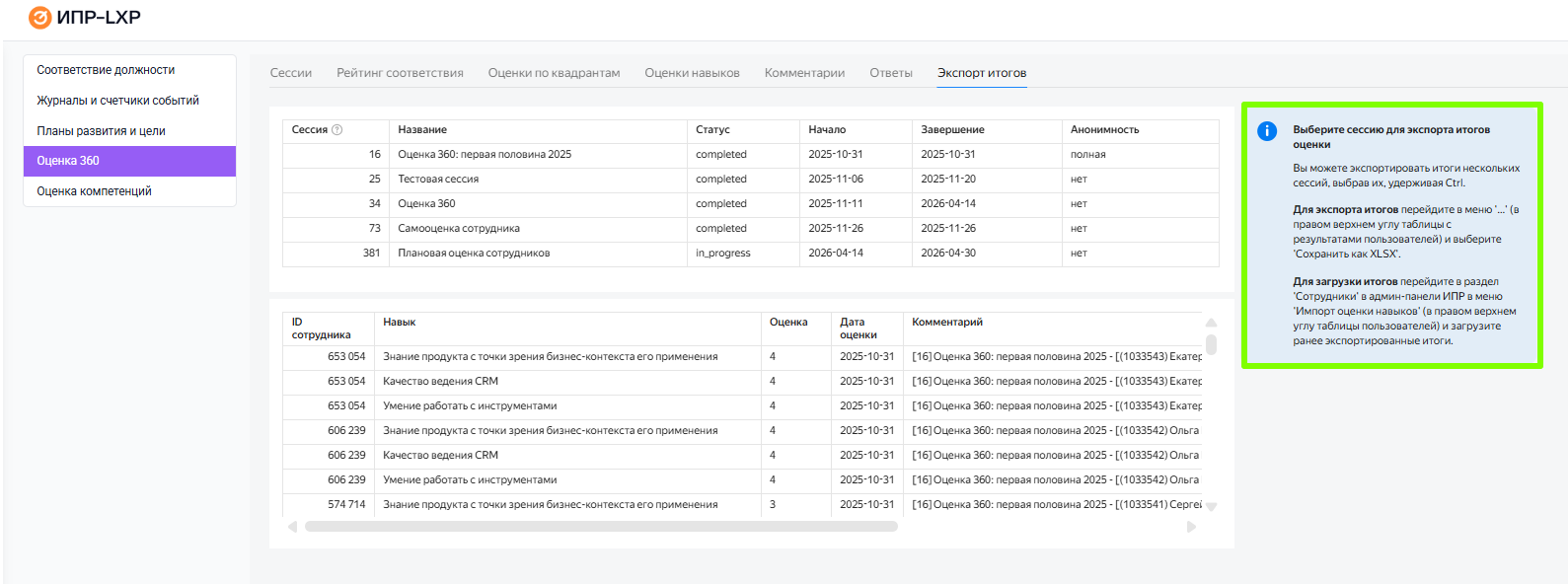Open the Комментарии tab
This screenshot has width=1568, height=584.
coord(804,73)
